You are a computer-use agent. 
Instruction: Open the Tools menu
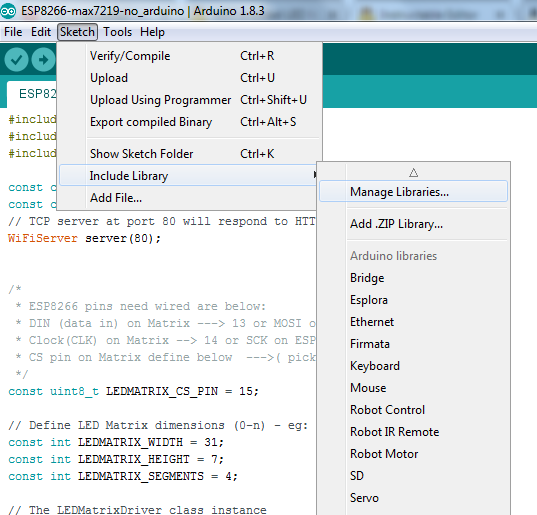coord(117,32)
